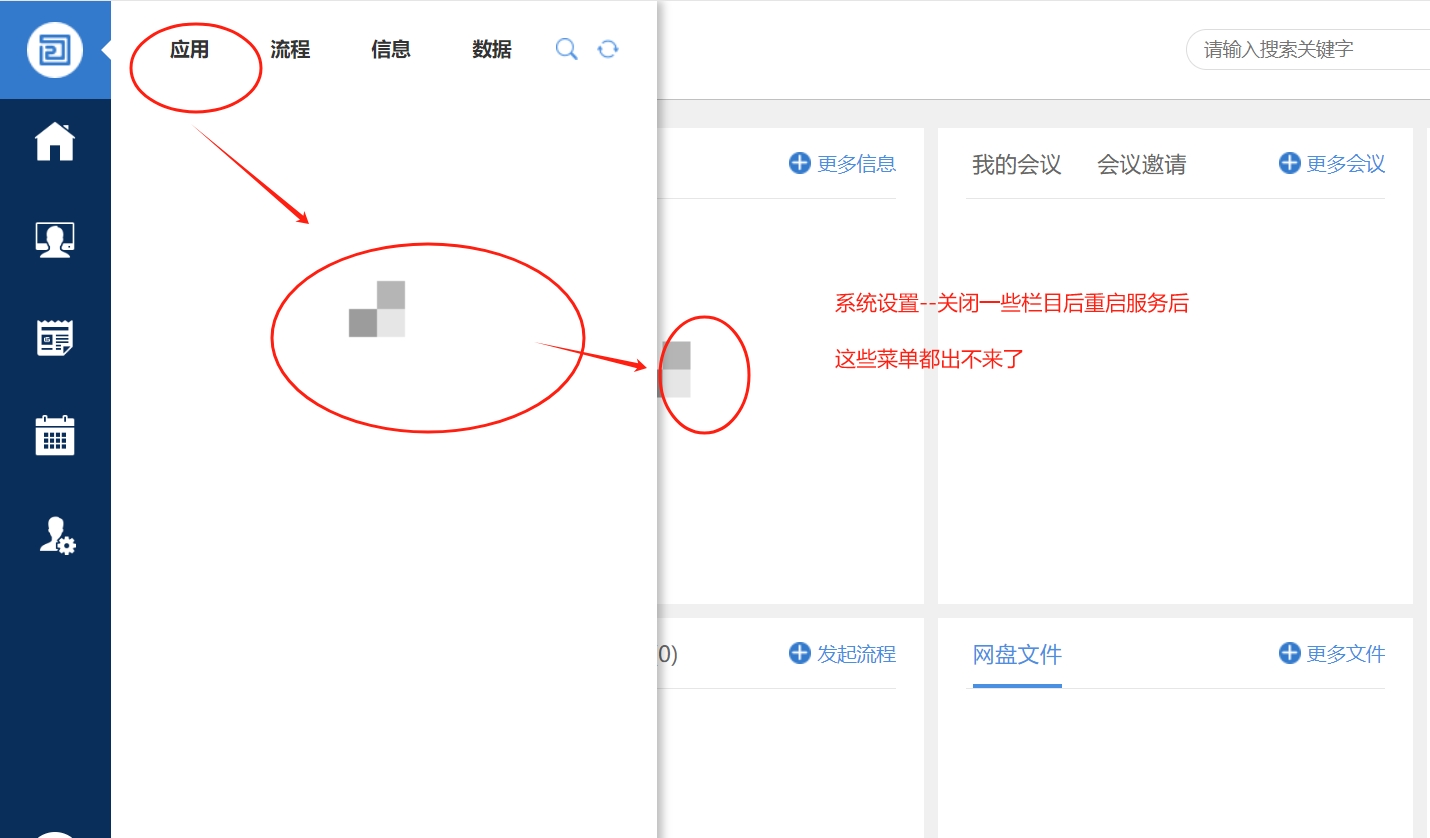The width and height of the screenshot is (1430, 838).
Task: Open the user settings icon
Action: click(57, 536)
